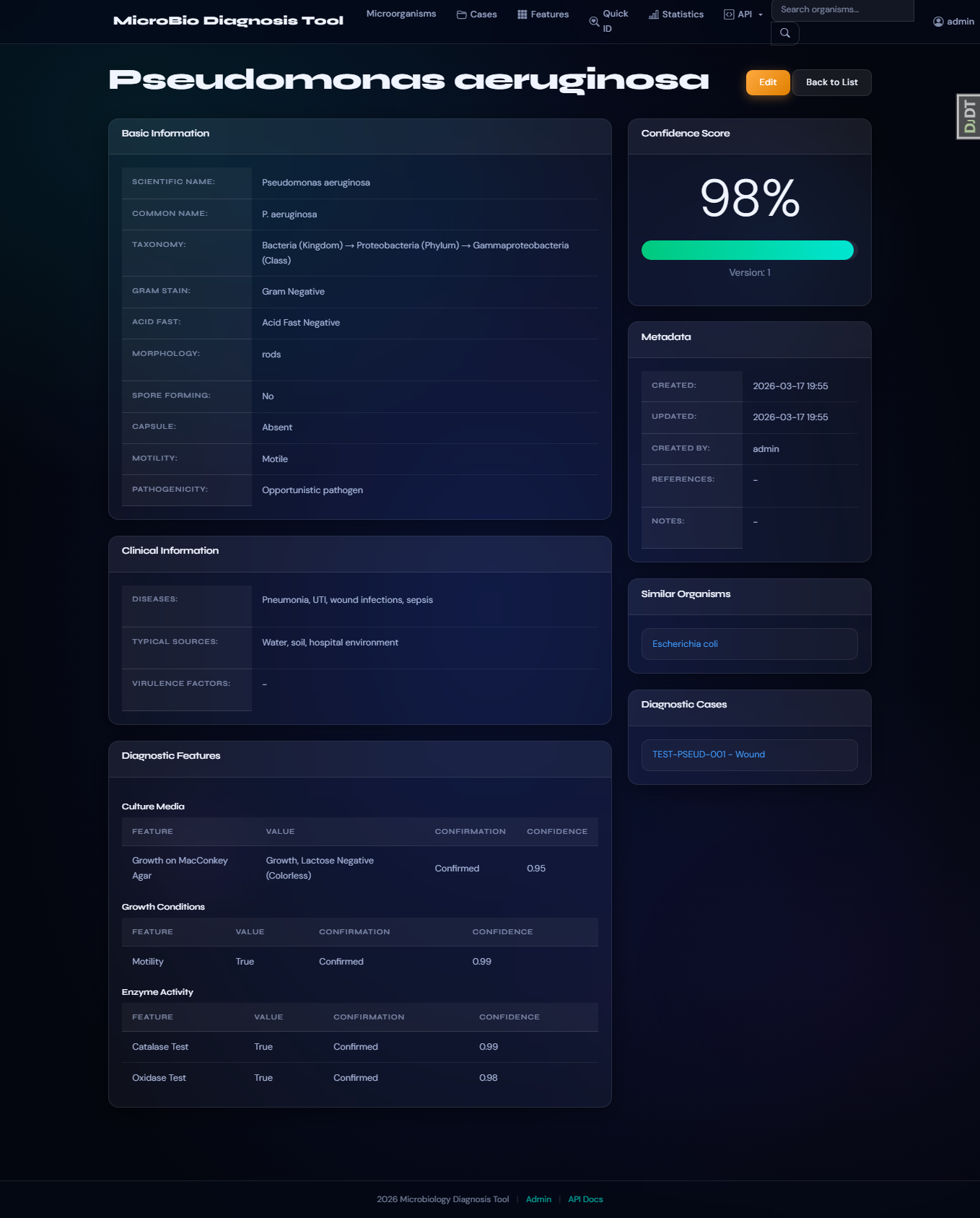Click the Cases folder icon
980x1218 pixels.
461,14
